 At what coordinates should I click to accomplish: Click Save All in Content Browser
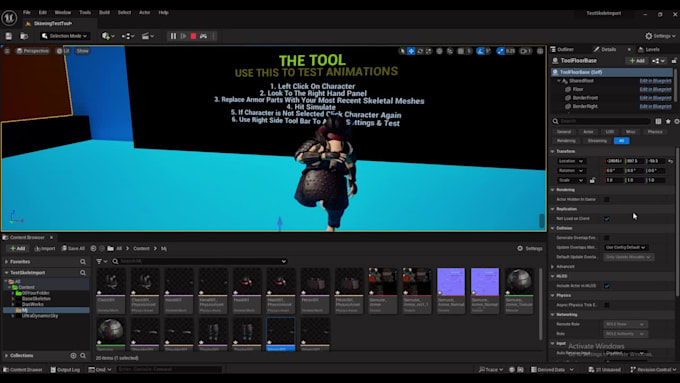coord(73,249)
